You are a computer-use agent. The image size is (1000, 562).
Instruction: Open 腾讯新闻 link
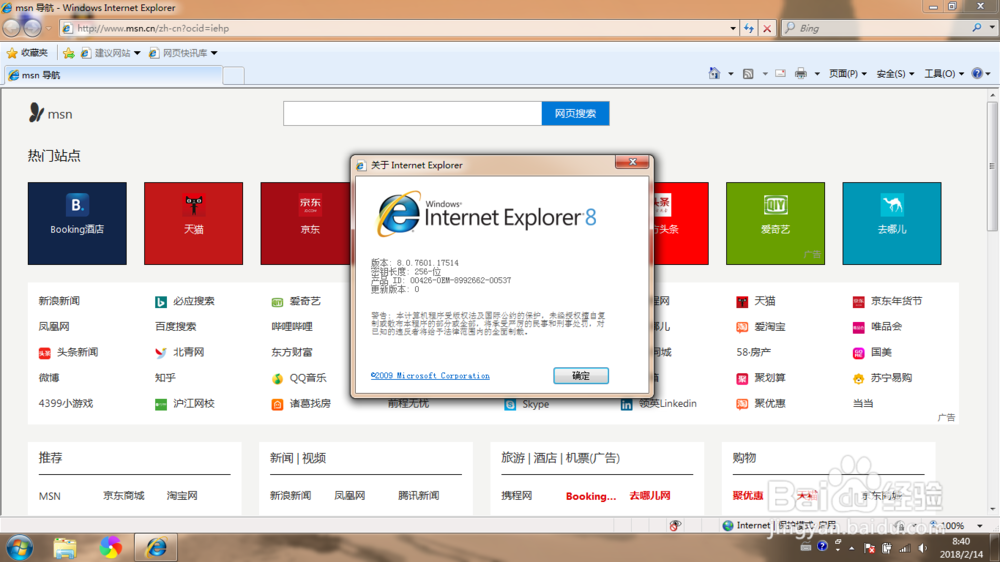[418, 495]
